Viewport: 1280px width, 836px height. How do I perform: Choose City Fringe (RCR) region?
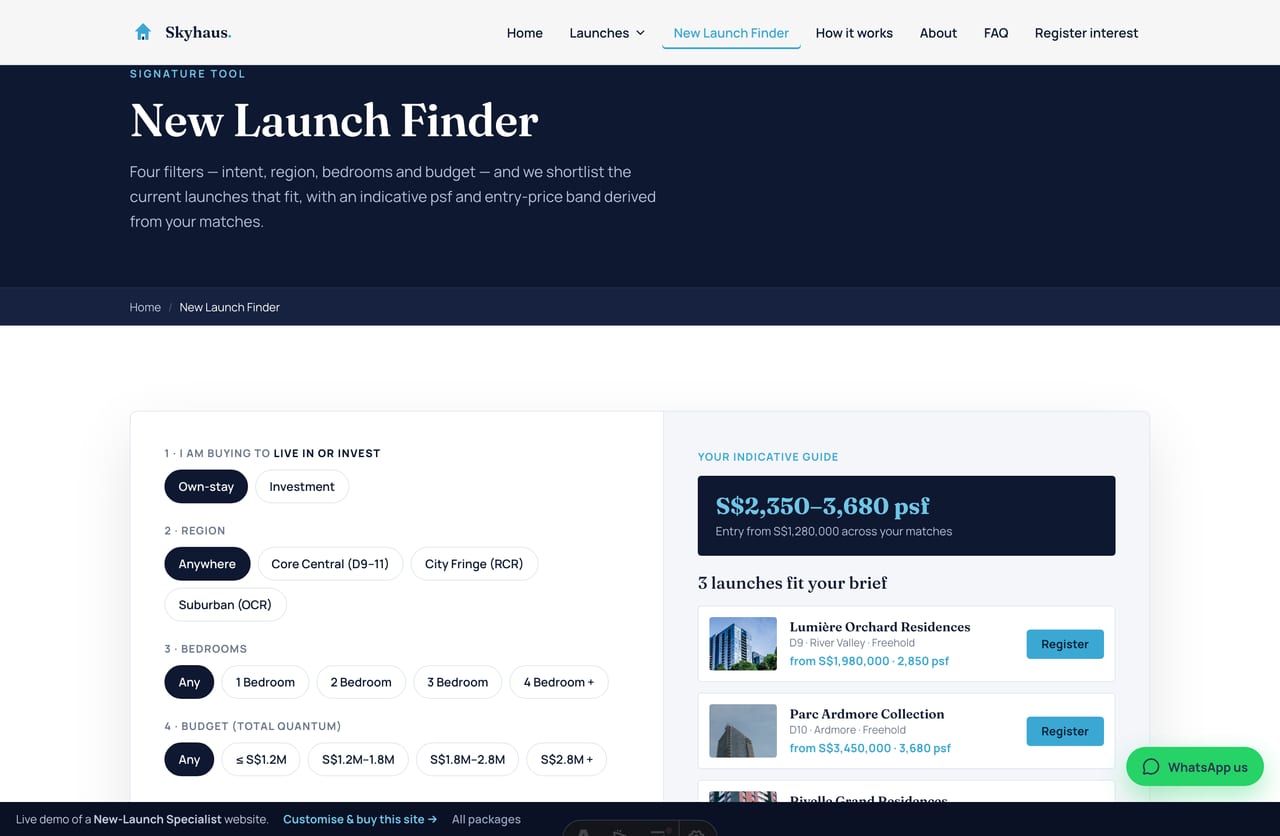(474, 564)
